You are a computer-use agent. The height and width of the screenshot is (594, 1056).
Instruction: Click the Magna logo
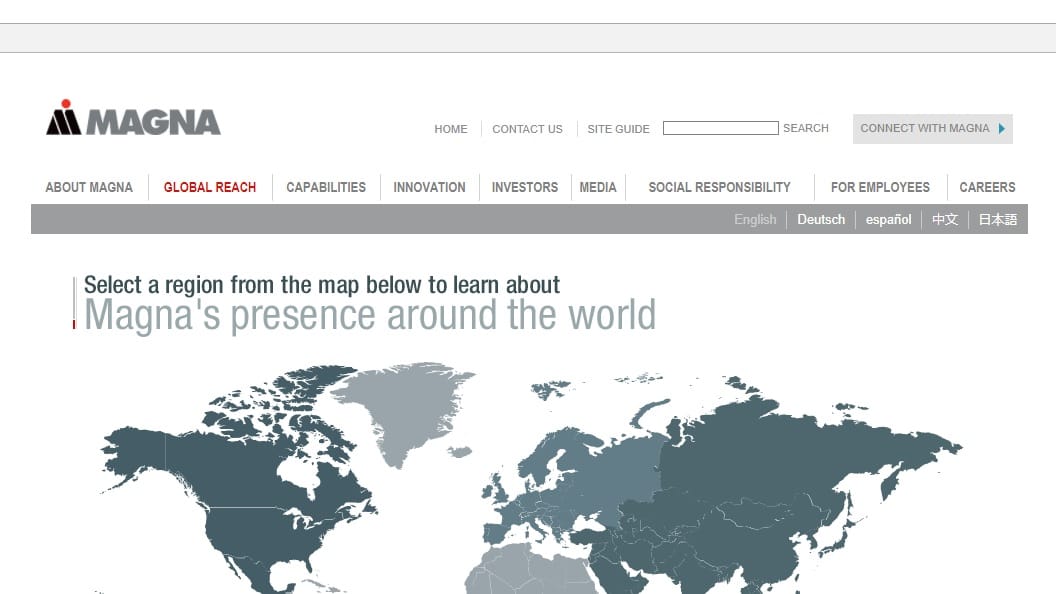click(x=133, y=118)
